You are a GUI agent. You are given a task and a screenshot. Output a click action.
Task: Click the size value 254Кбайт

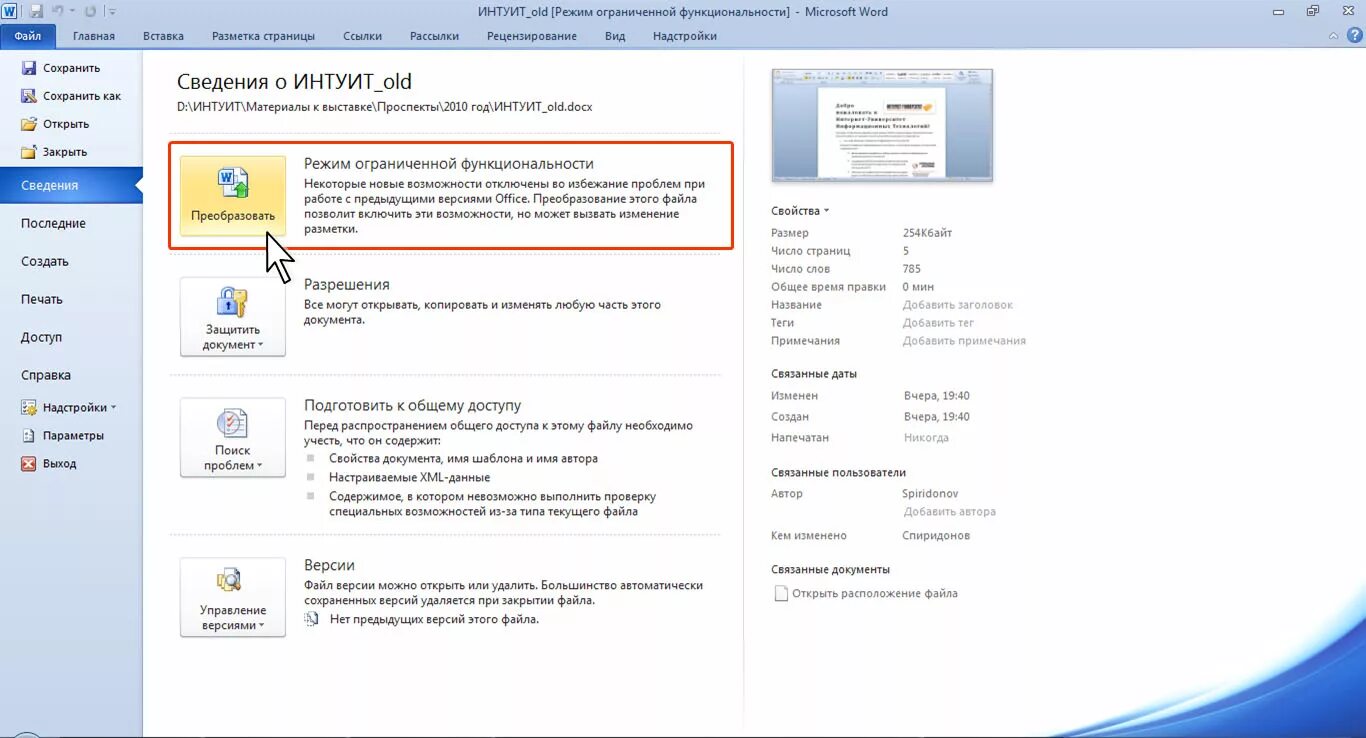pos(927,233)
